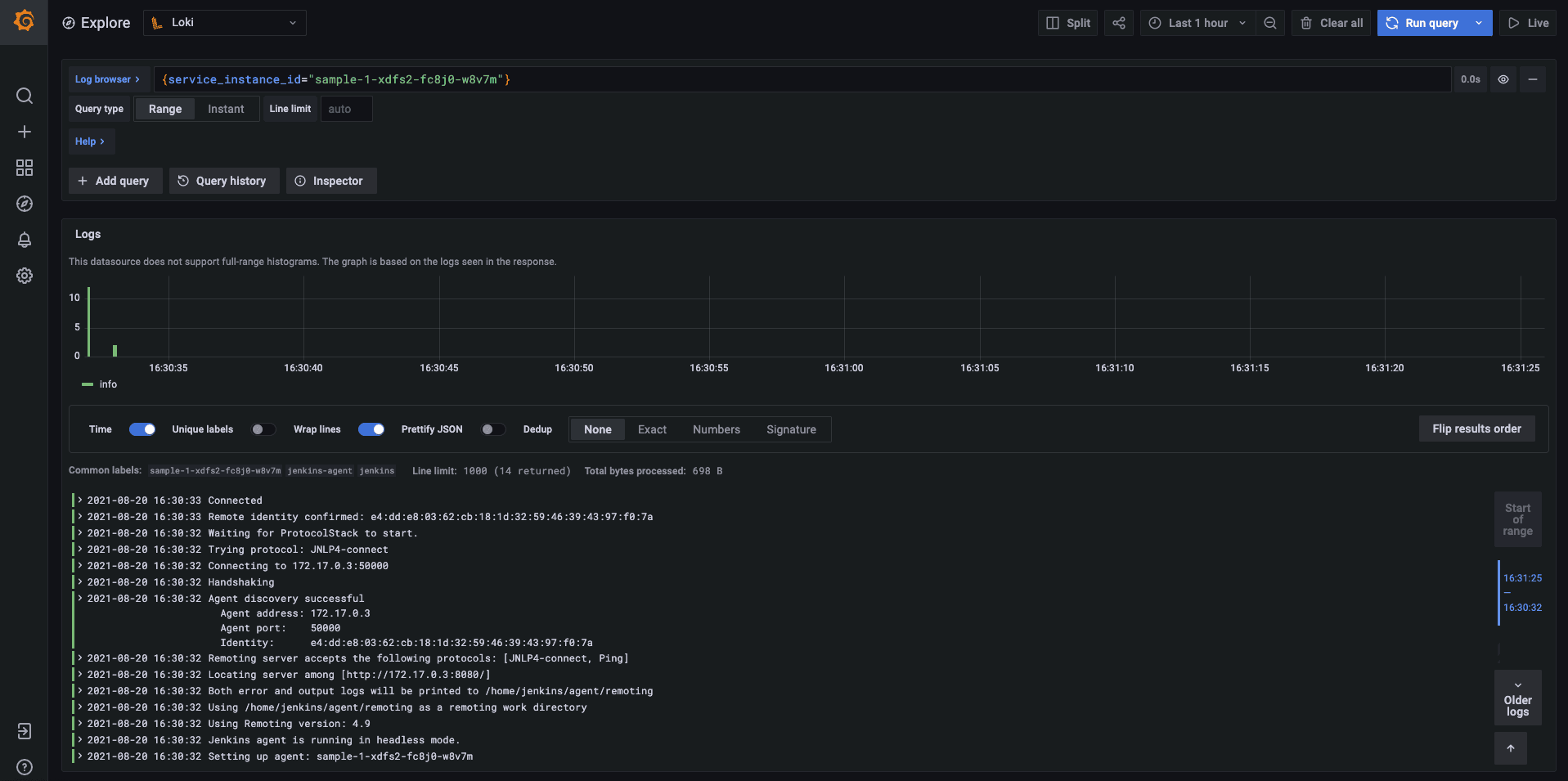1568x781 pixels.
Task: Open the Last 1 hour time picker
Action: pos(1197,23)
